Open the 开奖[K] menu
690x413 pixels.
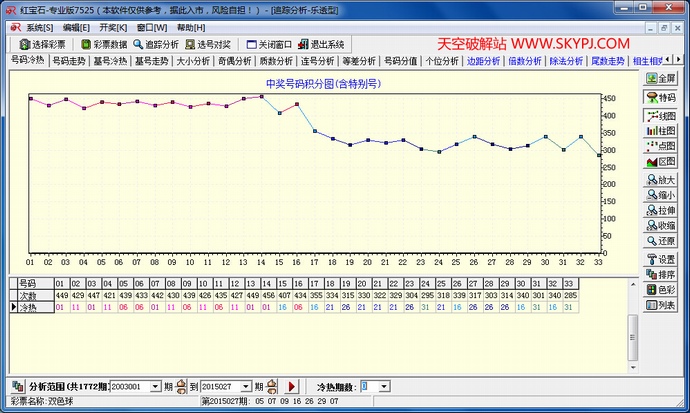pyautogui.click(x=113, y=27)
